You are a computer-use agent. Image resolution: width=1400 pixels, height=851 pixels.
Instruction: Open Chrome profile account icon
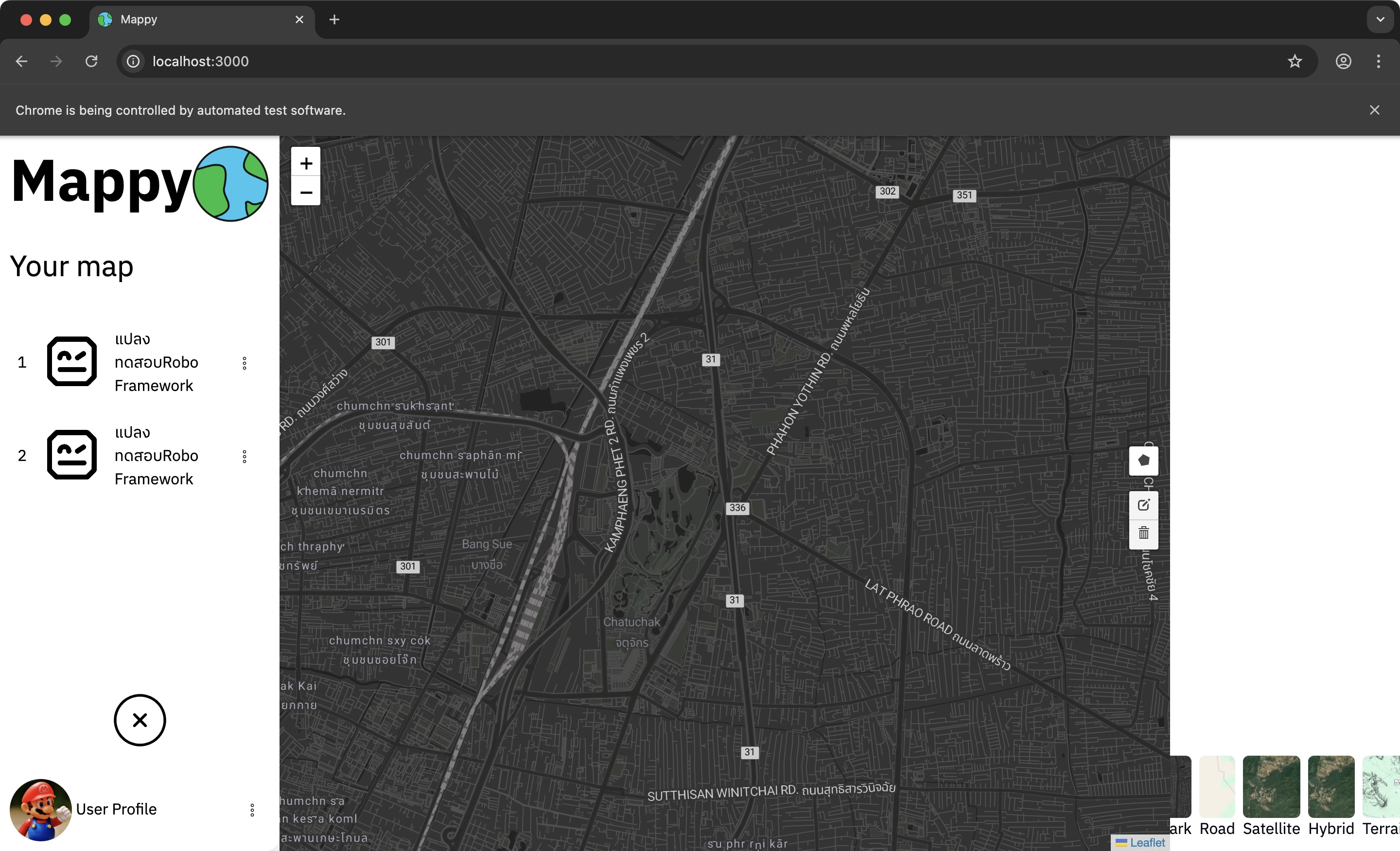click(1343, 61)
